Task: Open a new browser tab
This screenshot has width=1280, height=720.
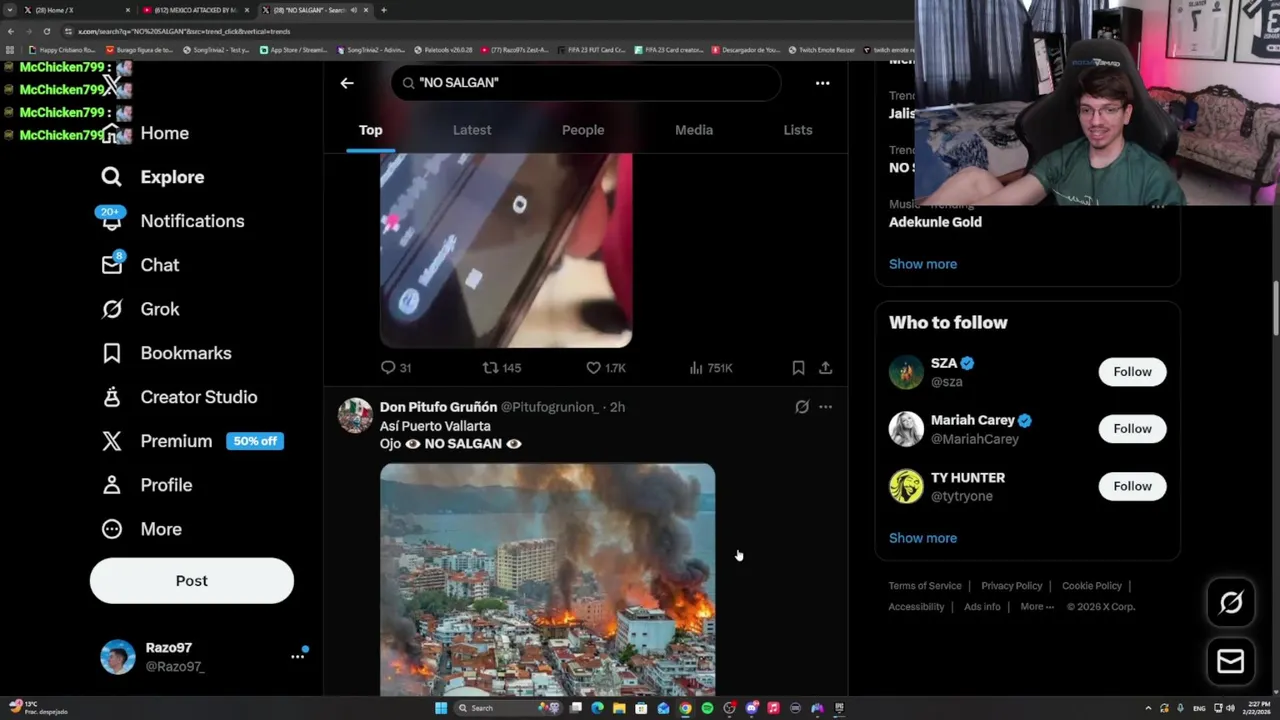Action: tap(384, 10)
